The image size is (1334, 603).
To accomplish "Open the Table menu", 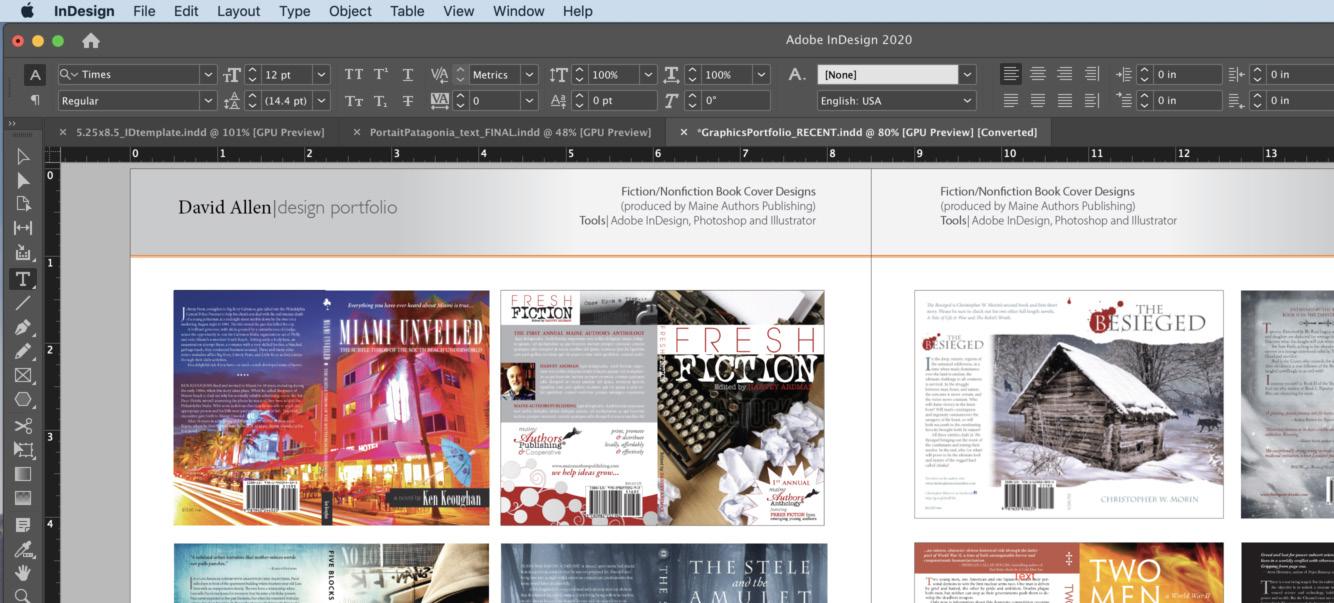I will (x=407, y=11).
